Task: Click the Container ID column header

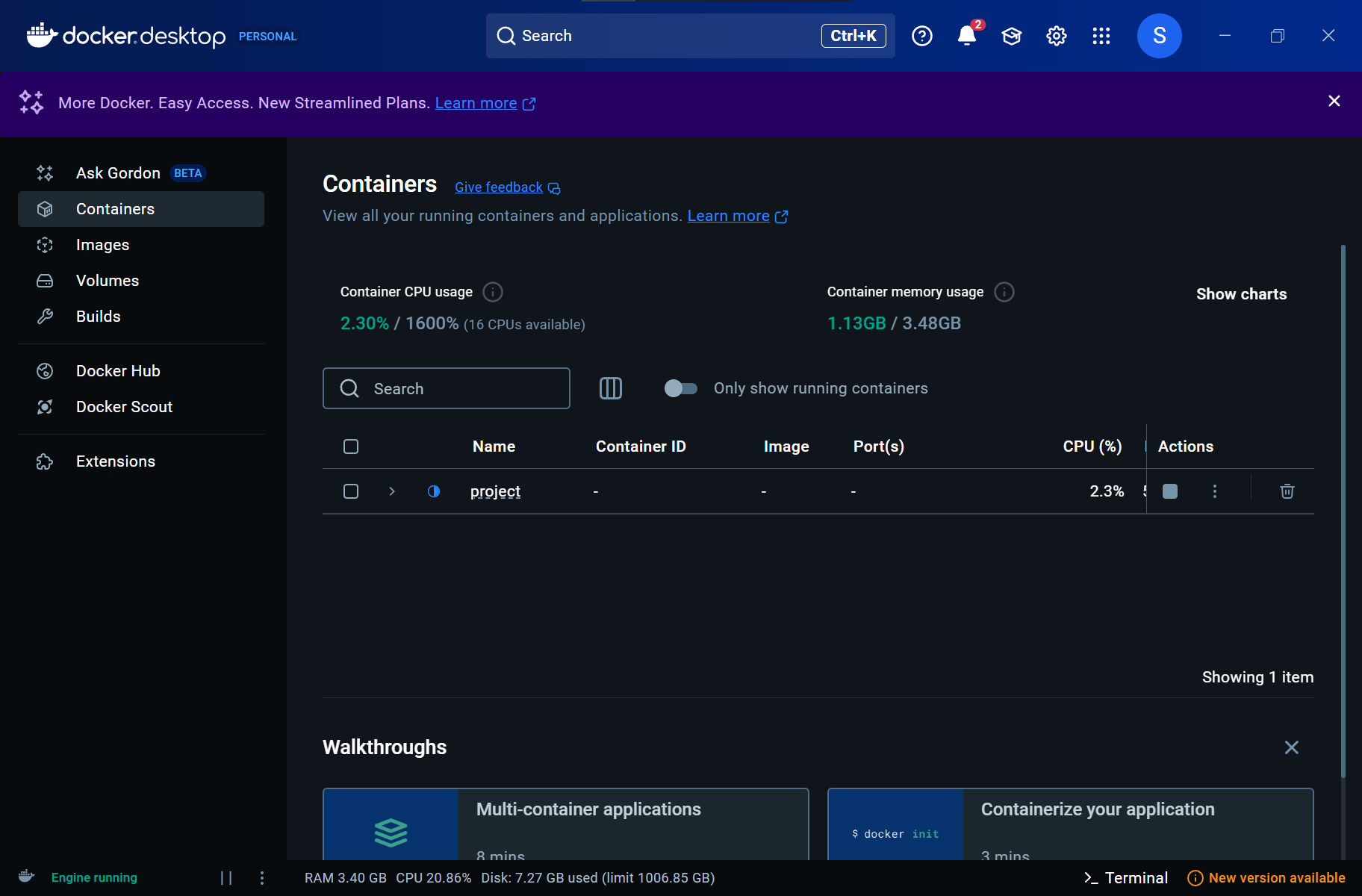Action: tap(641, 447)
